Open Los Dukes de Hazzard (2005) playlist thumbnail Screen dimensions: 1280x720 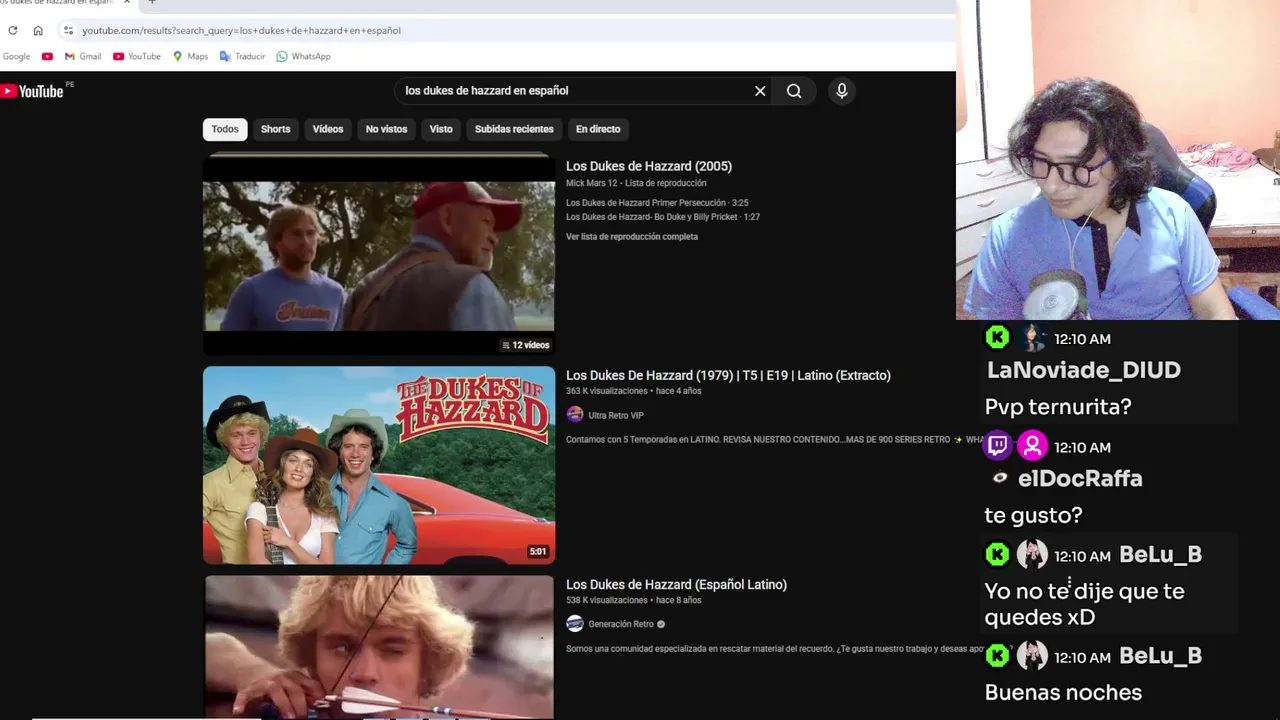[x=379, y=255]
